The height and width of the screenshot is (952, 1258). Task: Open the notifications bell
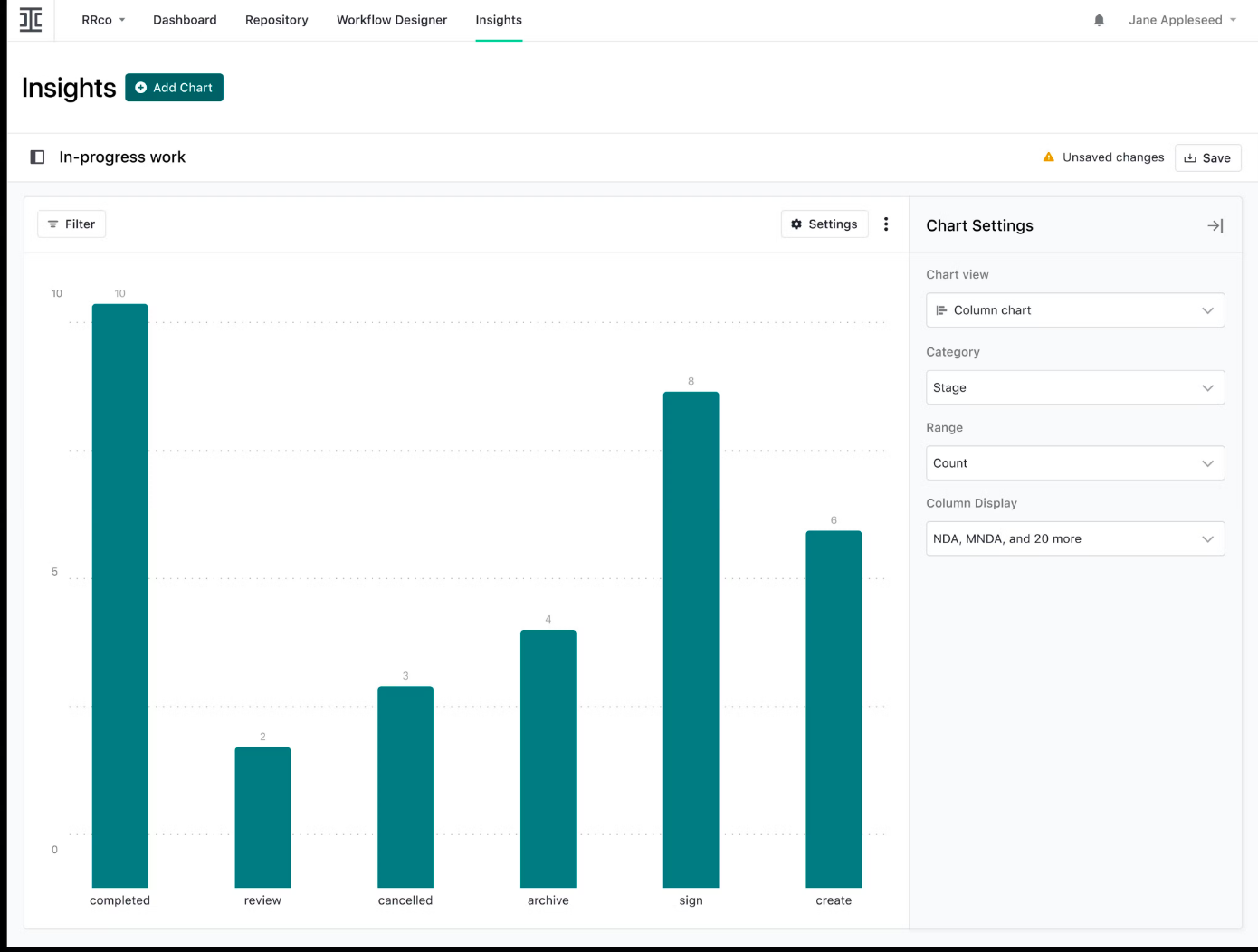1099,20
